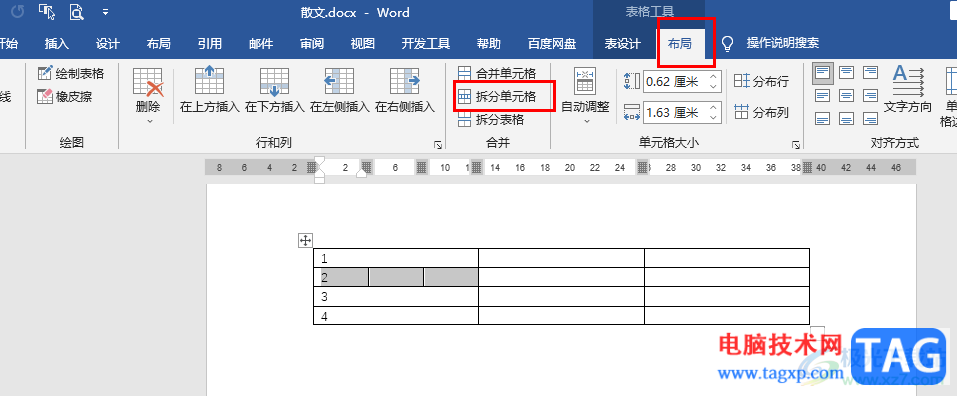Open the Table Design (表设计) tab
Viewport: 957px width, 396px height.
[623, 43]
